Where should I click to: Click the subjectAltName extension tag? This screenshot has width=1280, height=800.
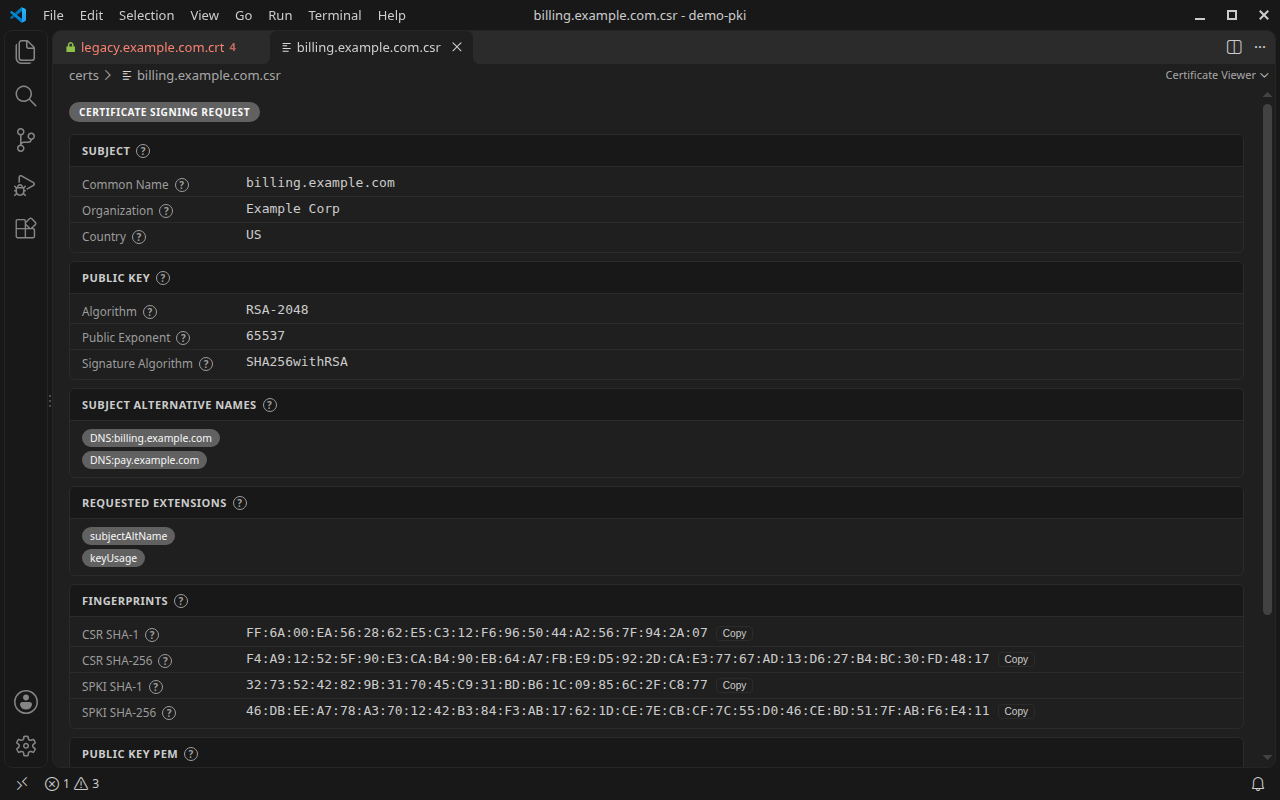[x=129, y=536]
